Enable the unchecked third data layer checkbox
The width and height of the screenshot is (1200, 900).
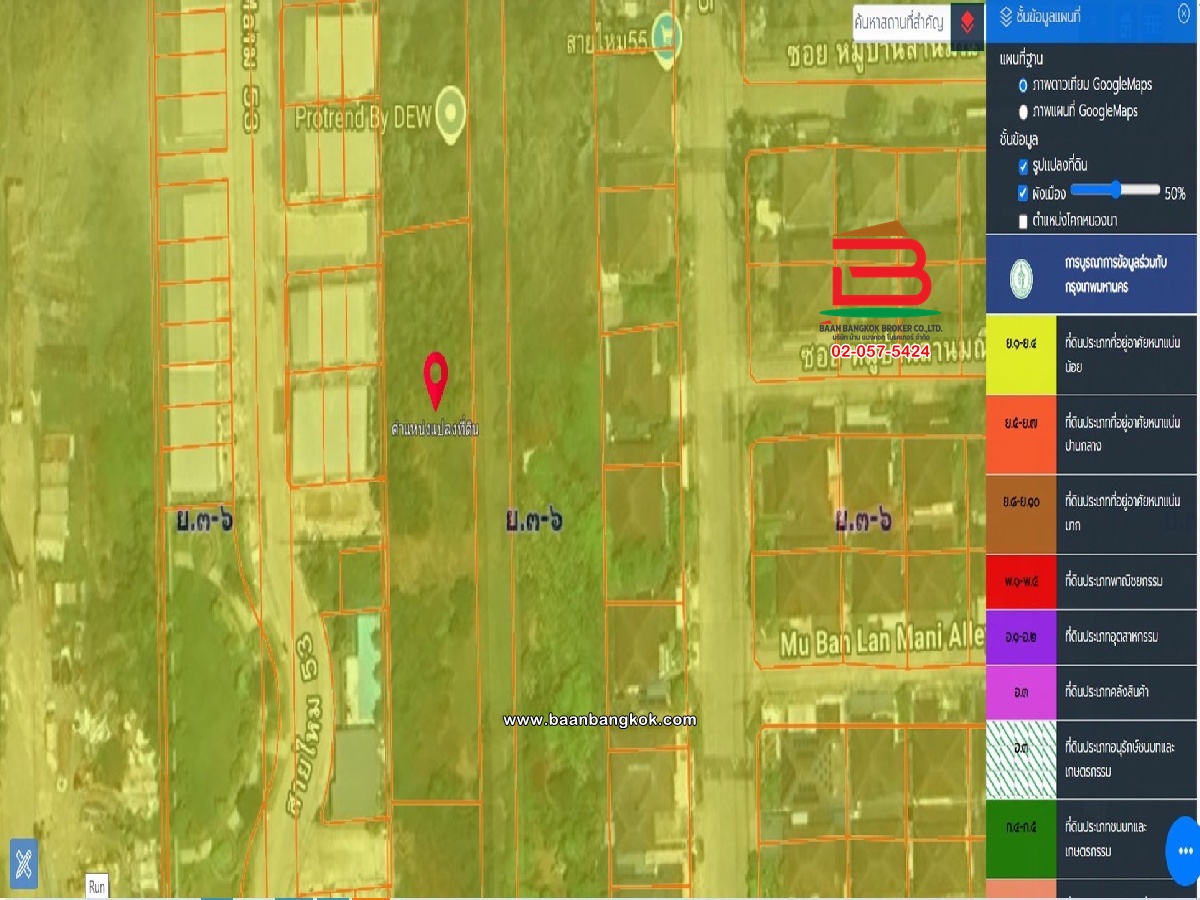point(1023,221)
